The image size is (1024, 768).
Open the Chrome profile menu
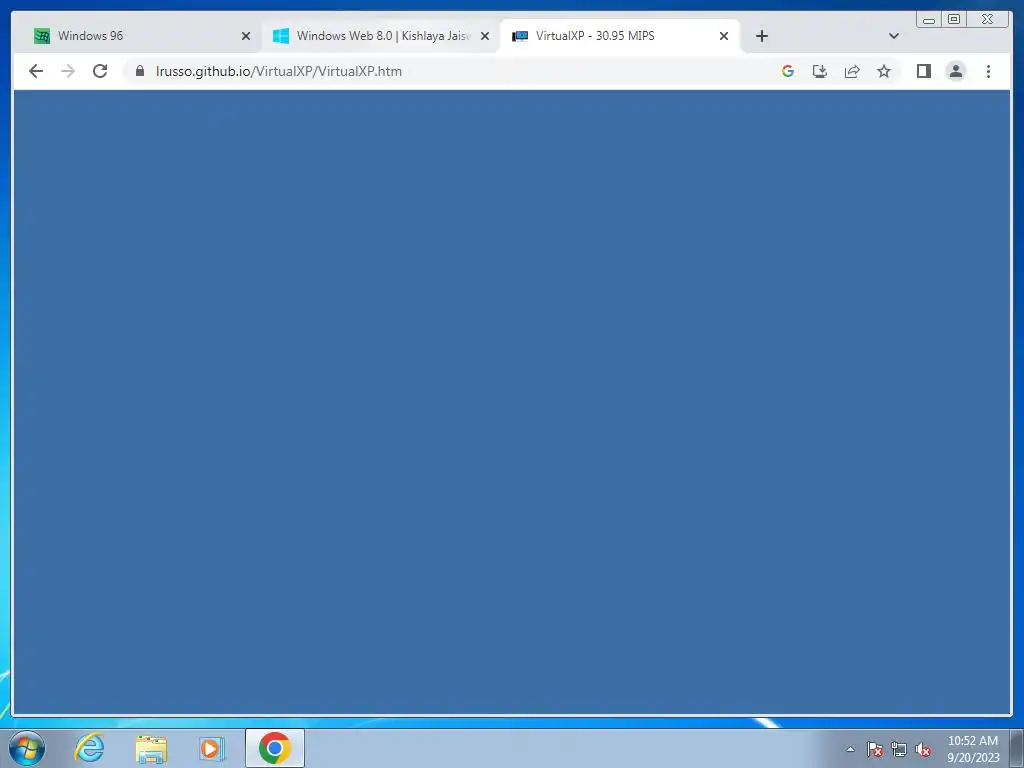click(955, 71)
